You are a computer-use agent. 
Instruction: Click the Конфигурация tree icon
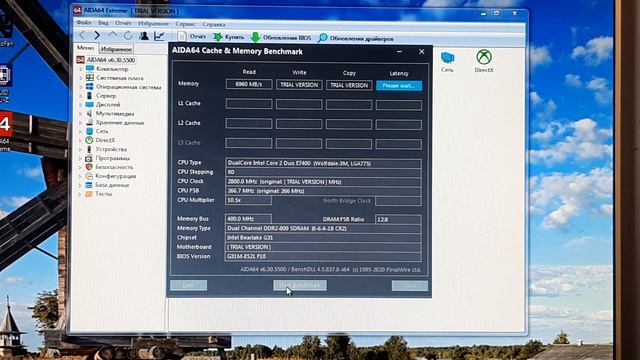(x=89, y=176)
